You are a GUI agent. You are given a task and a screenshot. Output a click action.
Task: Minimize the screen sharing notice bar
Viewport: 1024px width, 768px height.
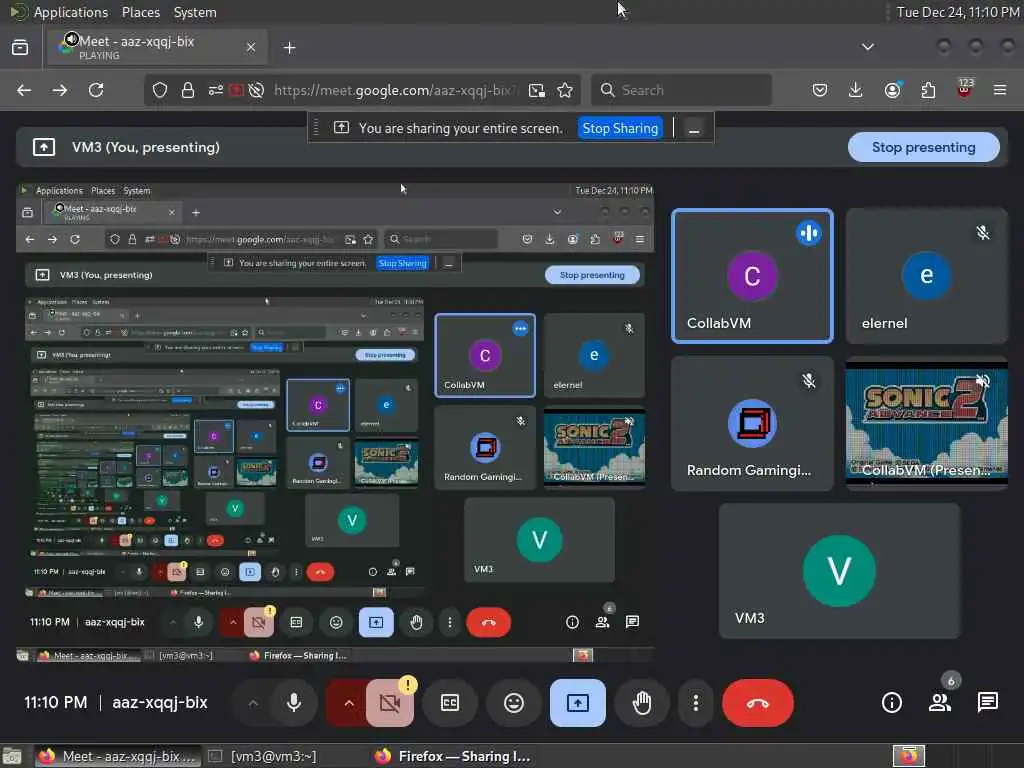(x=694, y=128)
